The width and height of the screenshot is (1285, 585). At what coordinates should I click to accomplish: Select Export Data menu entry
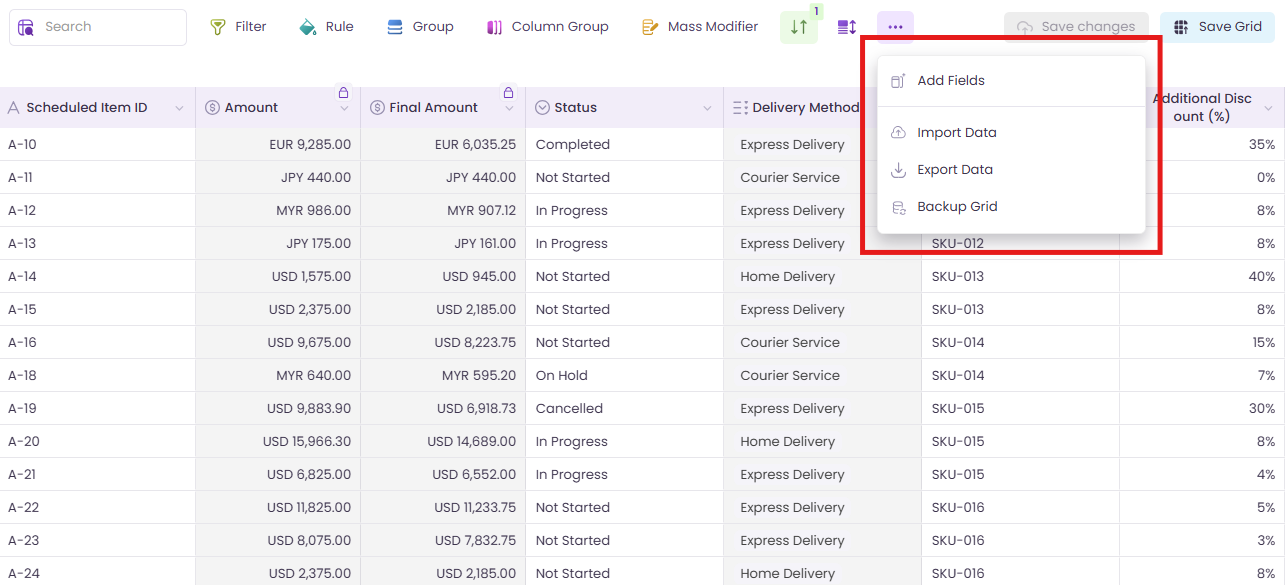[954, 170]
